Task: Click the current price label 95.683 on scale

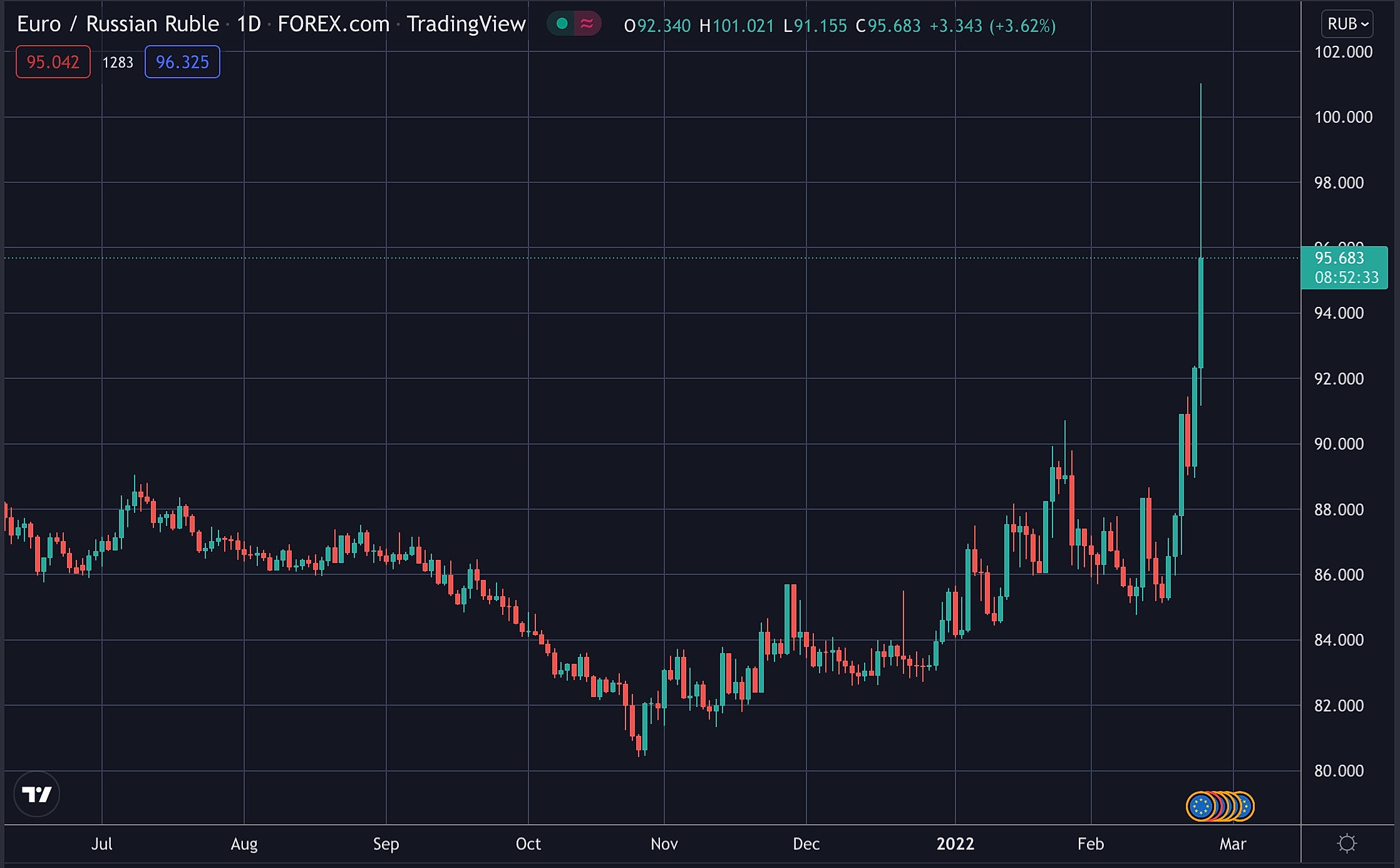Action: (1339, 258)
